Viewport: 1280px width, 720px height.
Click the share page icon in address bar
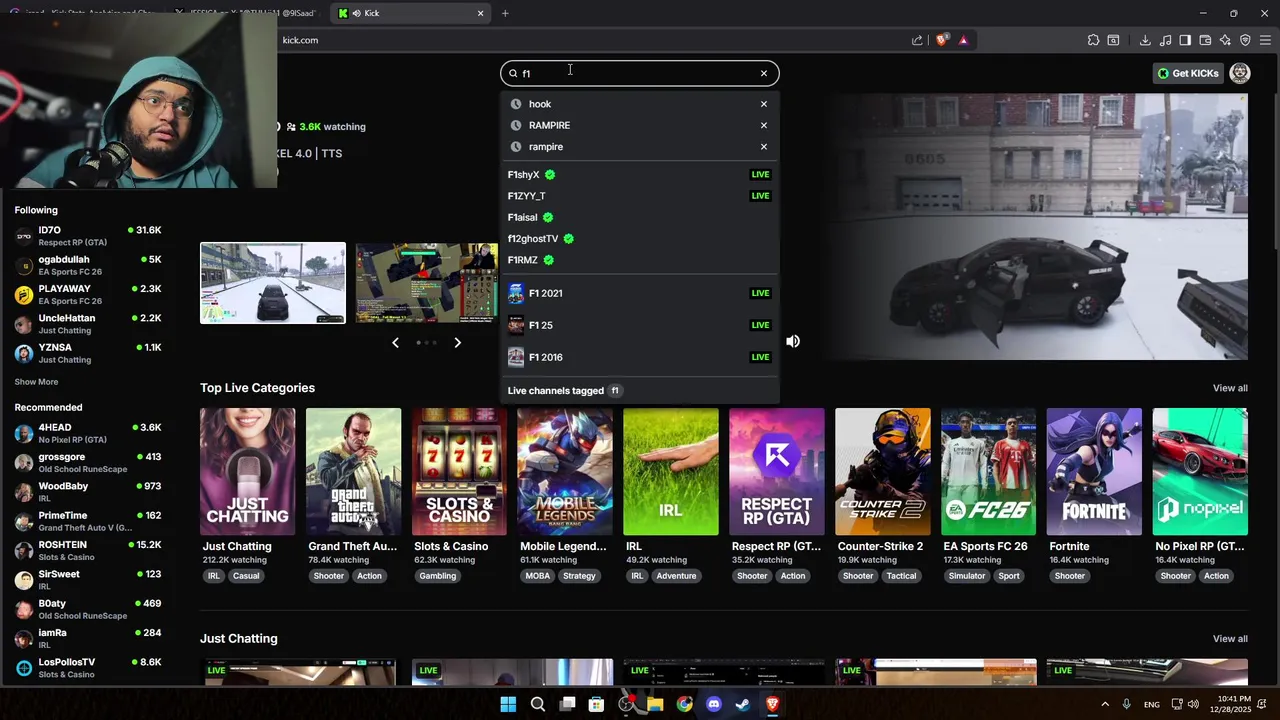click(x=917, y=40)
